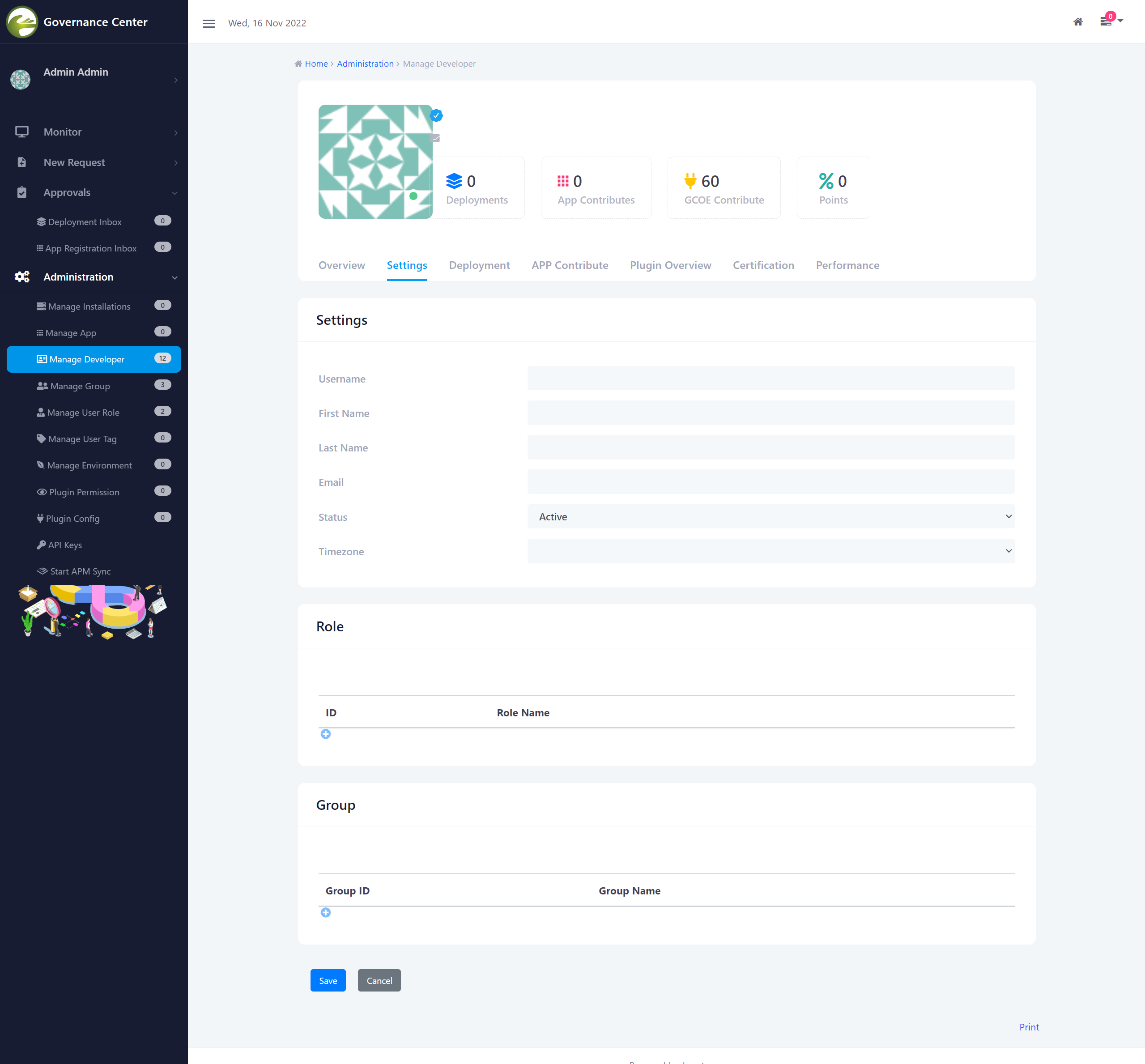Viewport: 1145px width, 1064px height.
Task: Click the verified checkmark badge on avatar
Action: click(x=436, y=116)
